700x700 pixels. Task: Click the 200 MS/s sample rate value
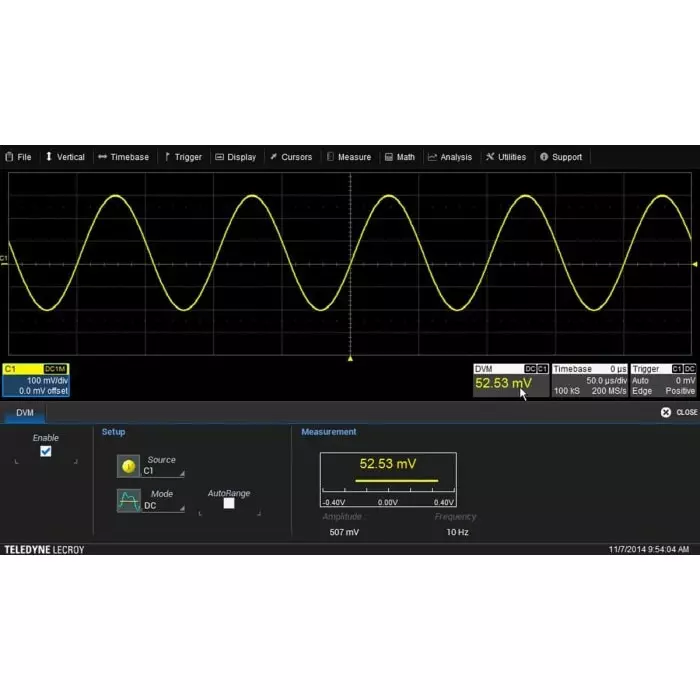(x=609, y=391)
